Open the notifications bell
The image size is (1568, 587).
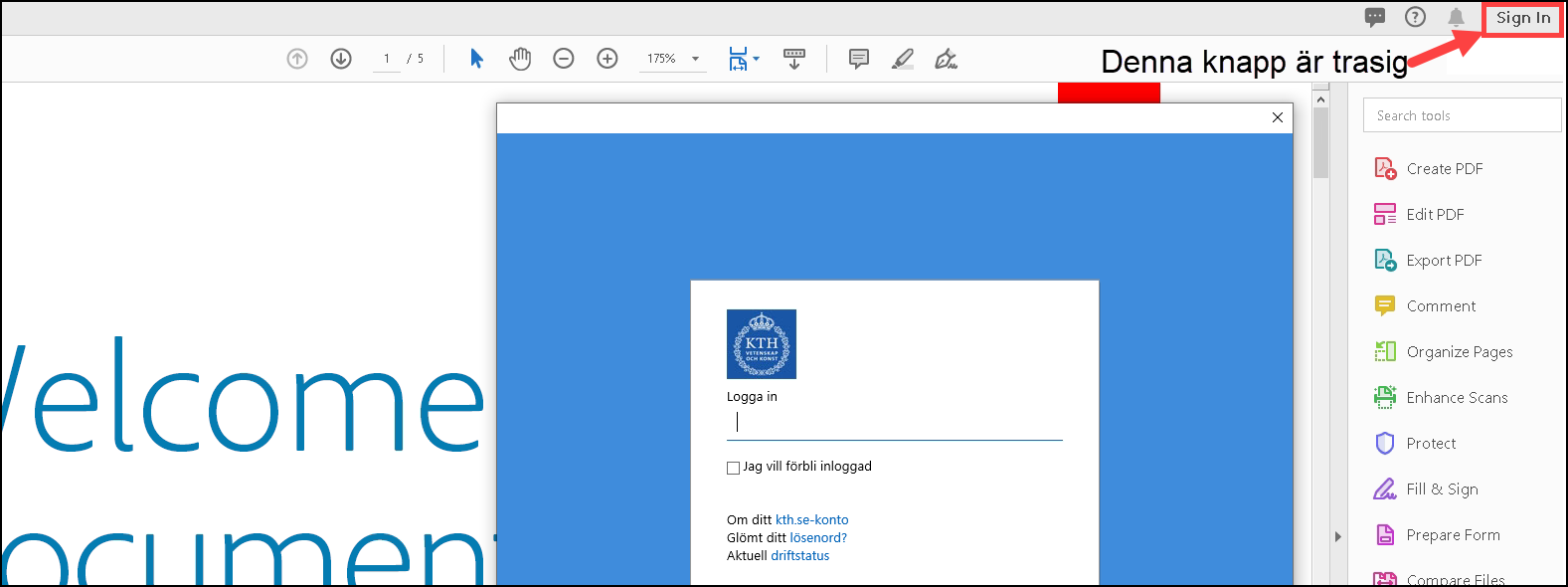pos(1456,17)
